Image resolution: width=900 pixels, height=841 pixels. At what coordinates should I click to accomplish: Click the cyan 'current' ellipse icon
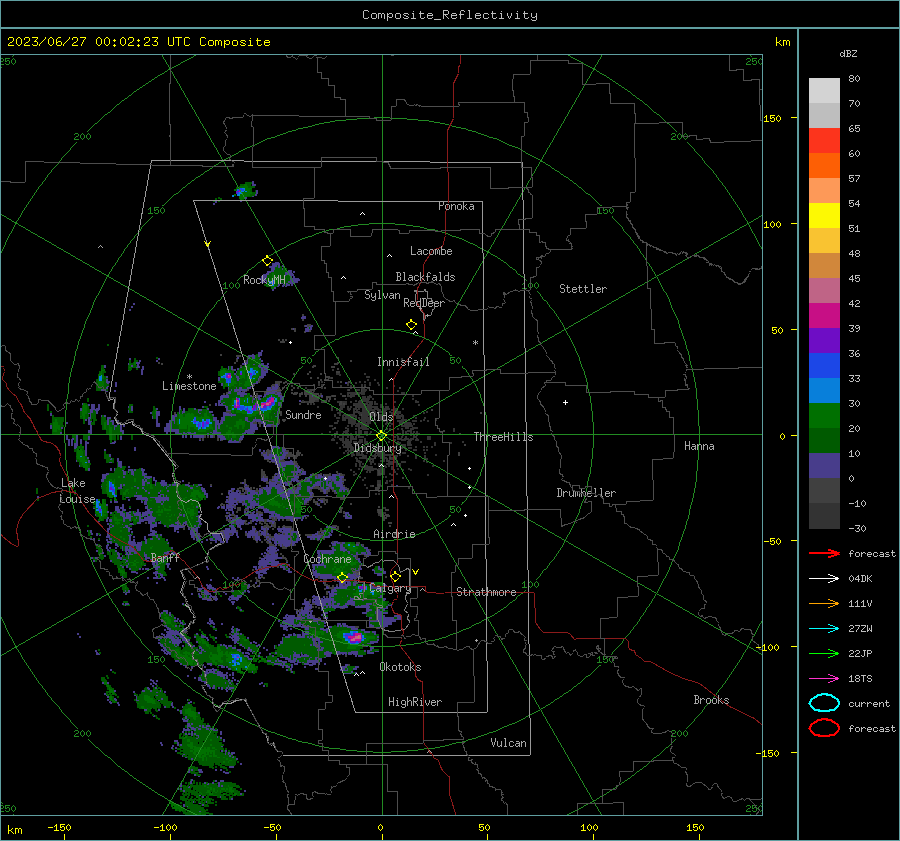coord(824,703)
